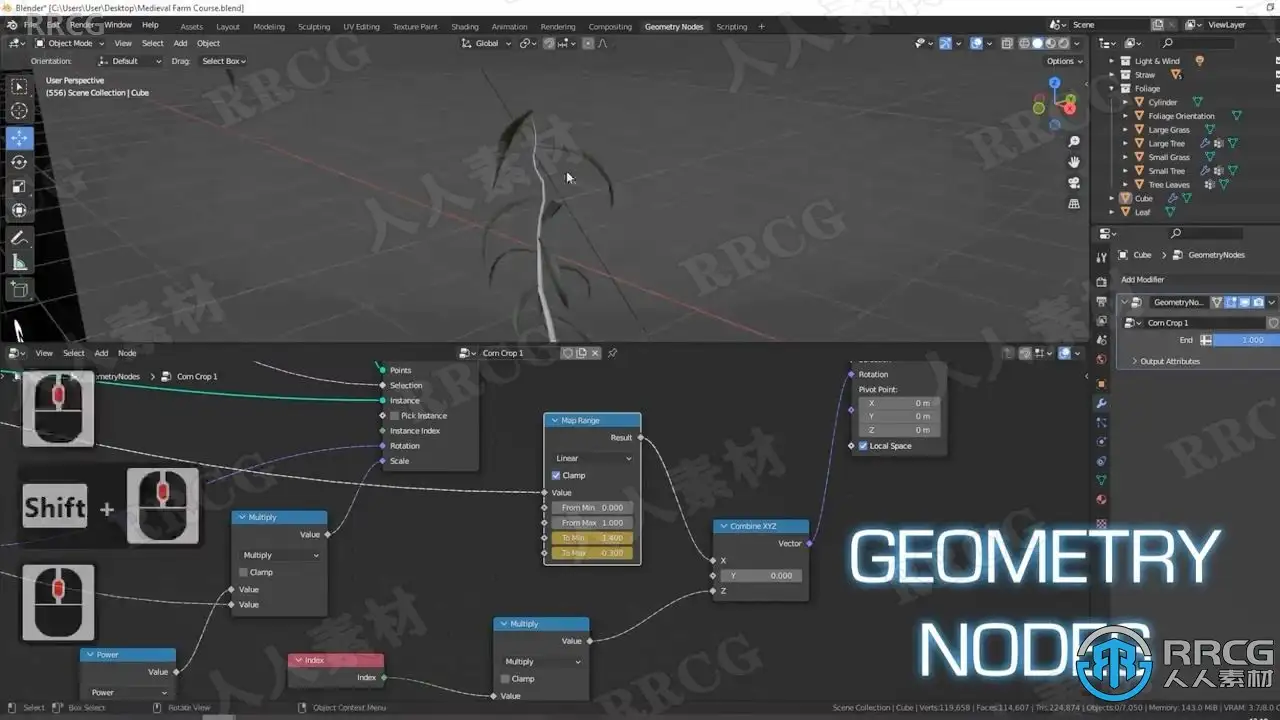Screen dimensions: 1280x720
Task: Activate the Move tool
Action: click(19, 138)
